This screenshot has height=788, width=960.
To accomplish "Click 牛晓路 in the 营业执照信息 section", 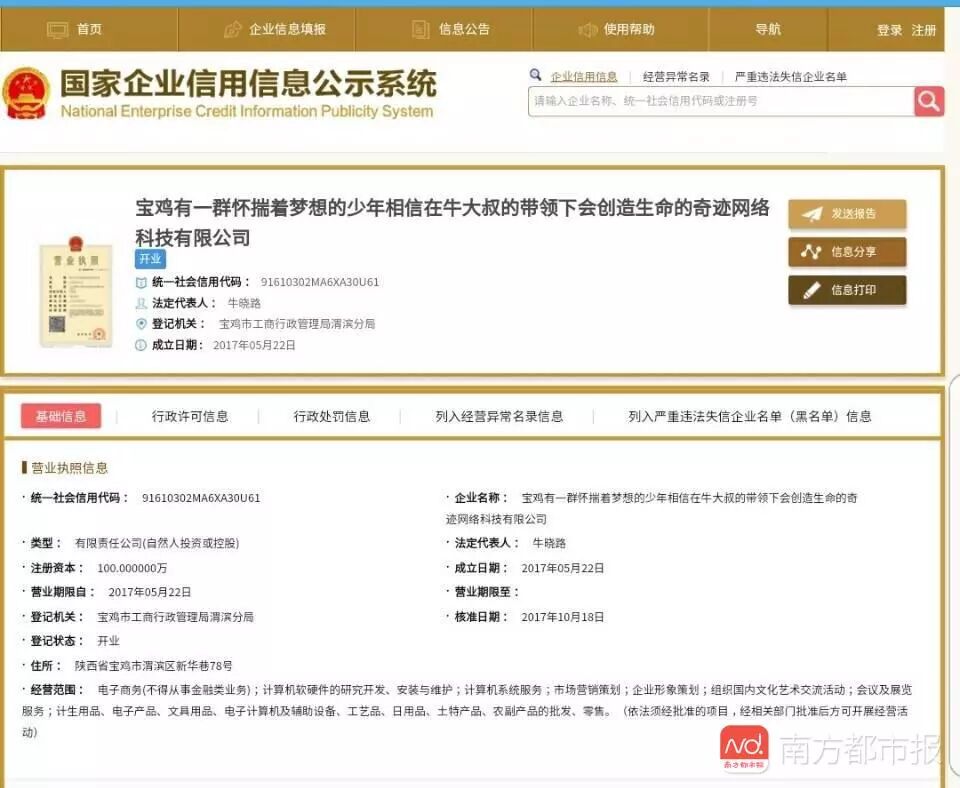I will [x=549, y=543].
